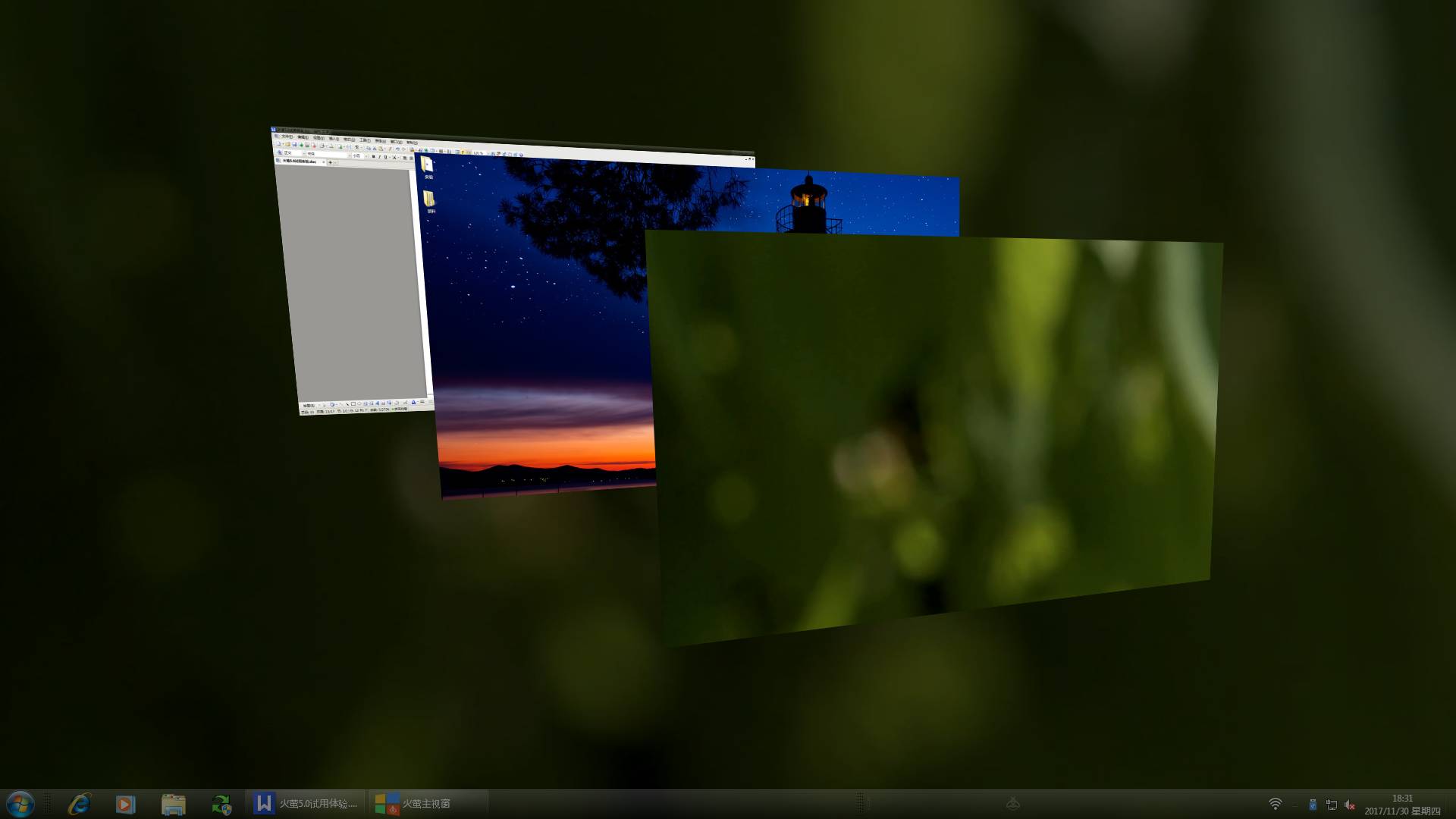
Task: Launch Internet Explorer from the taskbar
Action: click(x=79, y=803)
